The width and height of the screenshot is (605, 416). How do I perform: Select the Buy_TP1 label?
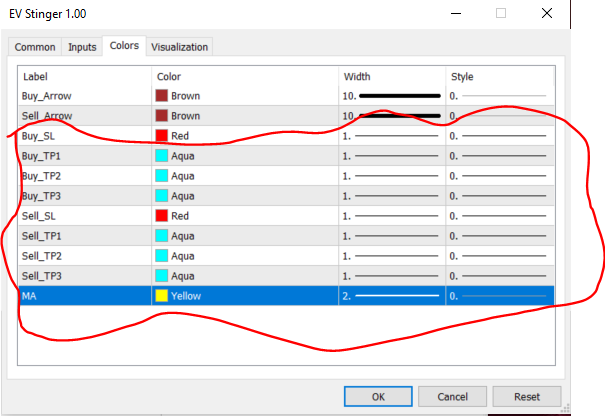pos(41,156)
